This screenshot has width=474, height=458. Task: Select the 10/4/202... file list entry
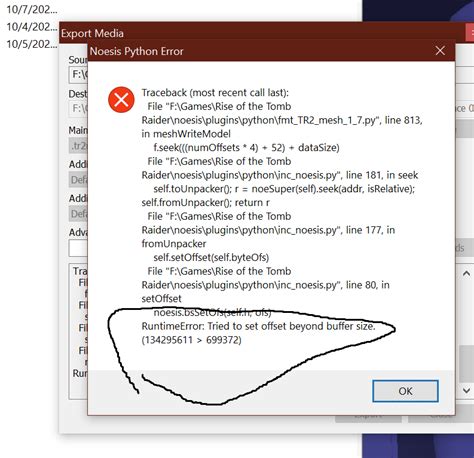click(x=32, y=27)
